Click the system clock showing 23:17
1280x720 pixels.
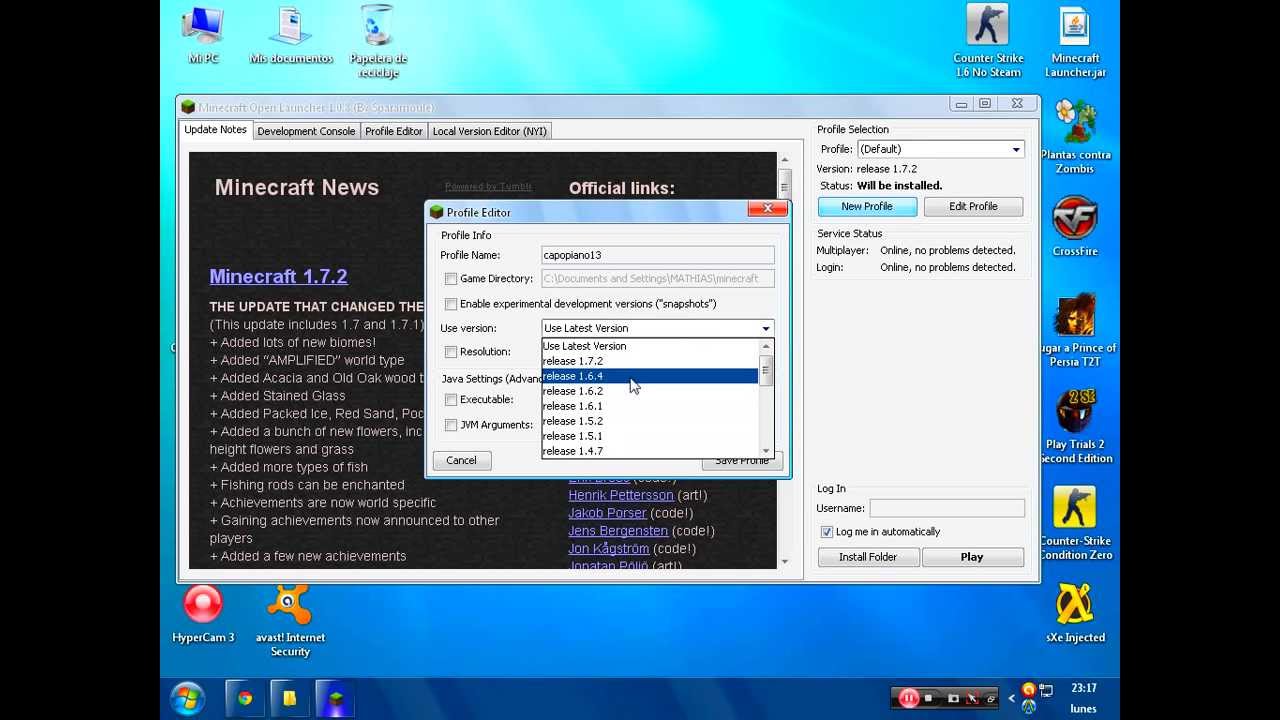click(x=1083, y=688)
